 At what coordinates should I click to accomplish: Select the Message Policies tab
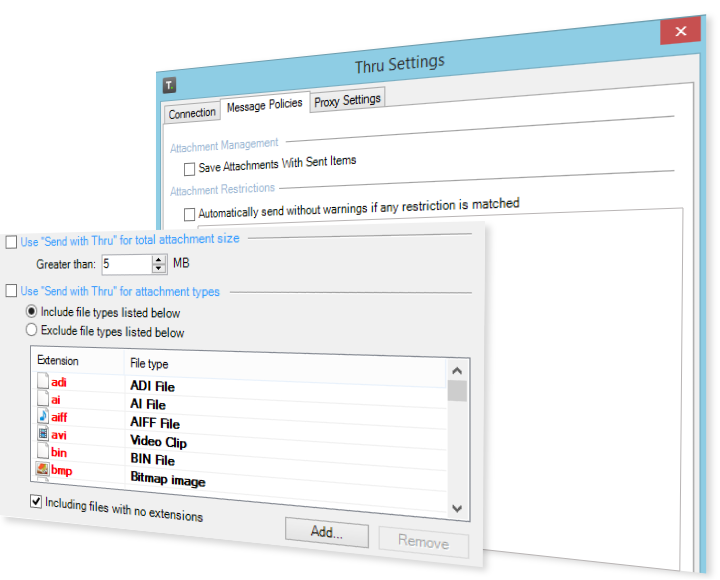coord(264,105)
